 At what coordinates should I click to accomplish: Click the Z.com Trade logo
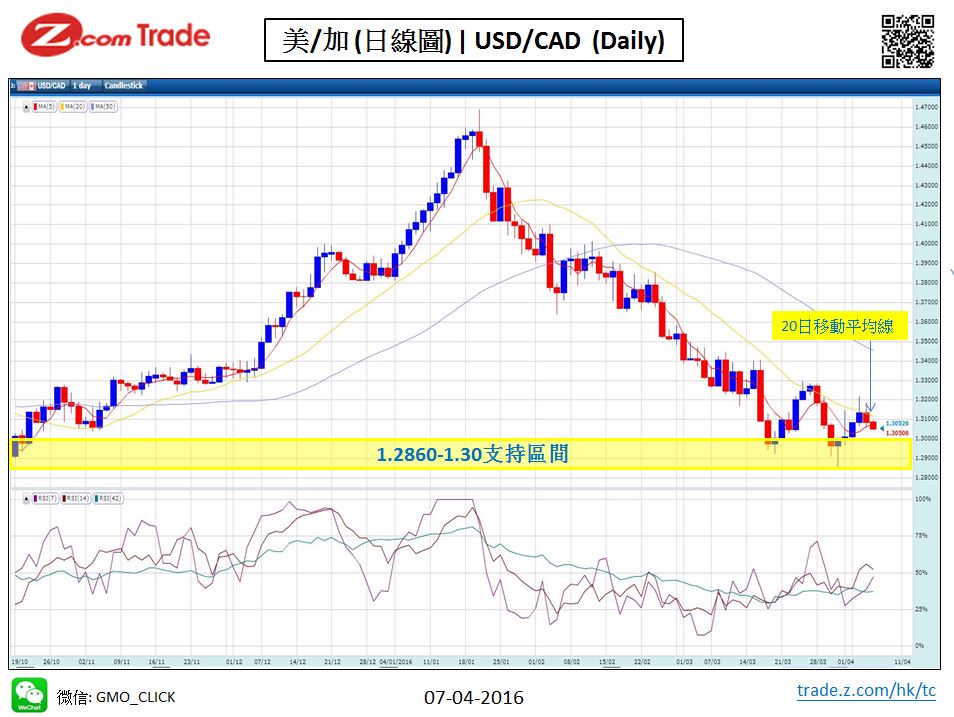click(x=116, y=35)
